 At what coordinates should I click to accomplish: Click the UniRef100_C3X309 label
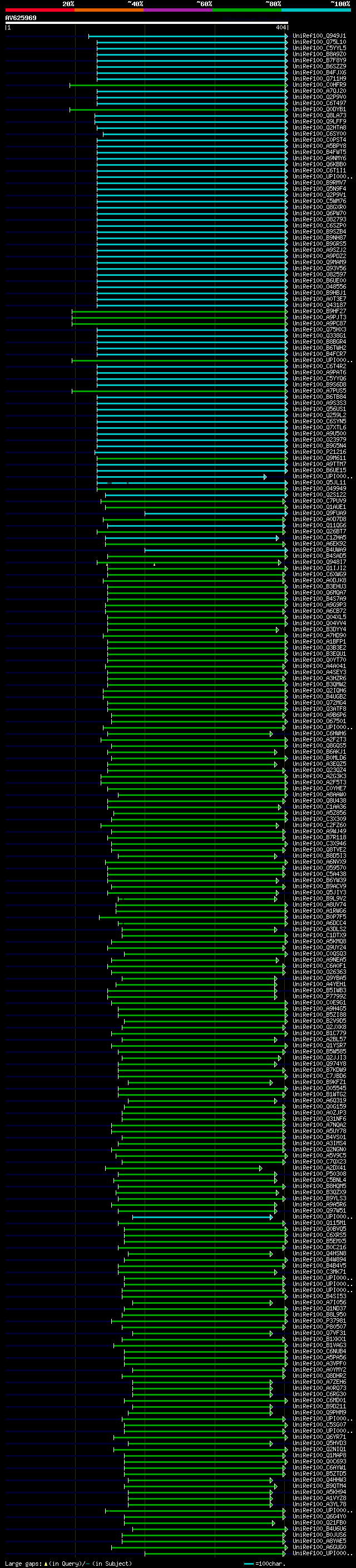[x=319, y=819]
